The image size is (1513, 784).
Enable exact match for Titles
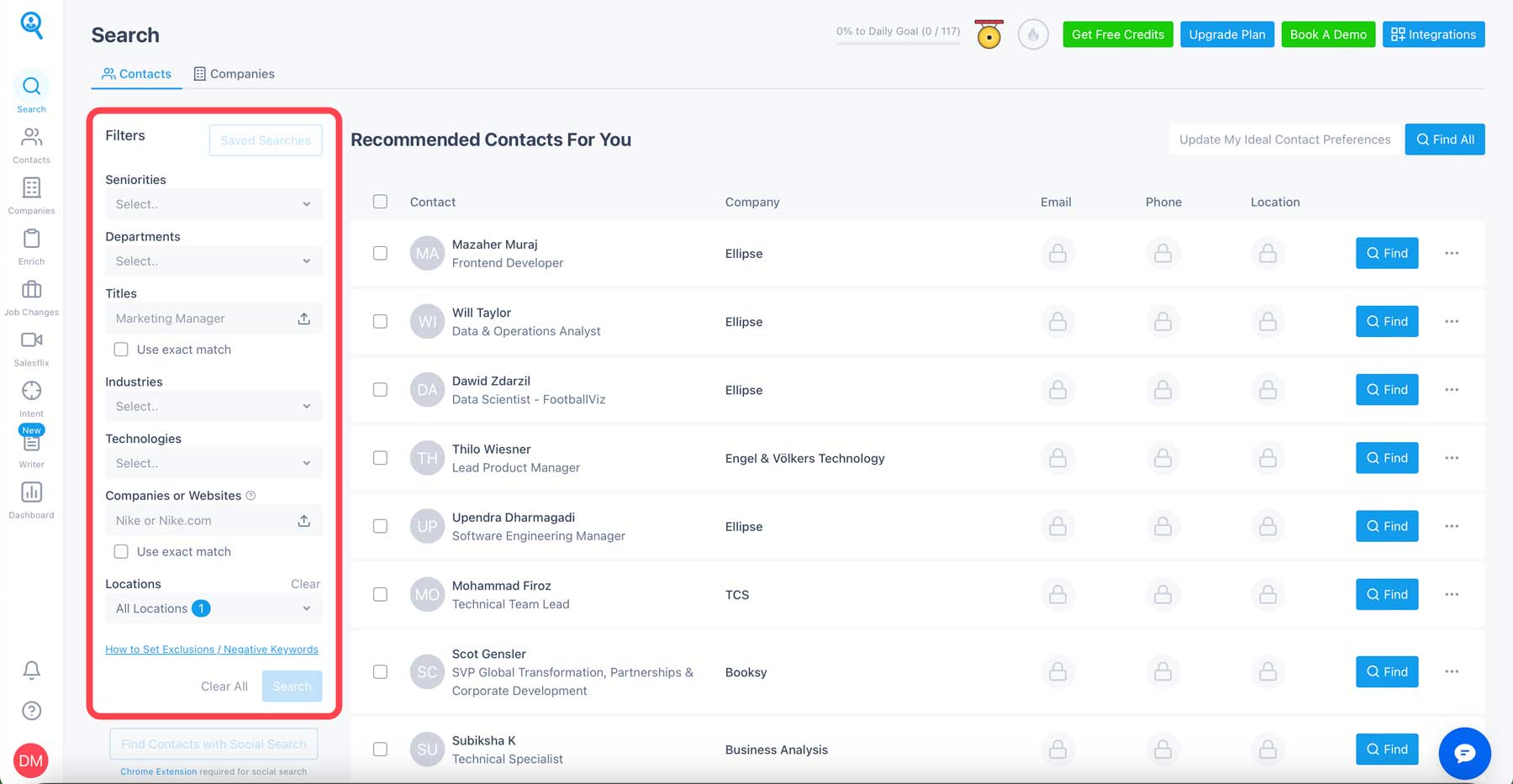tap(121, 349)
